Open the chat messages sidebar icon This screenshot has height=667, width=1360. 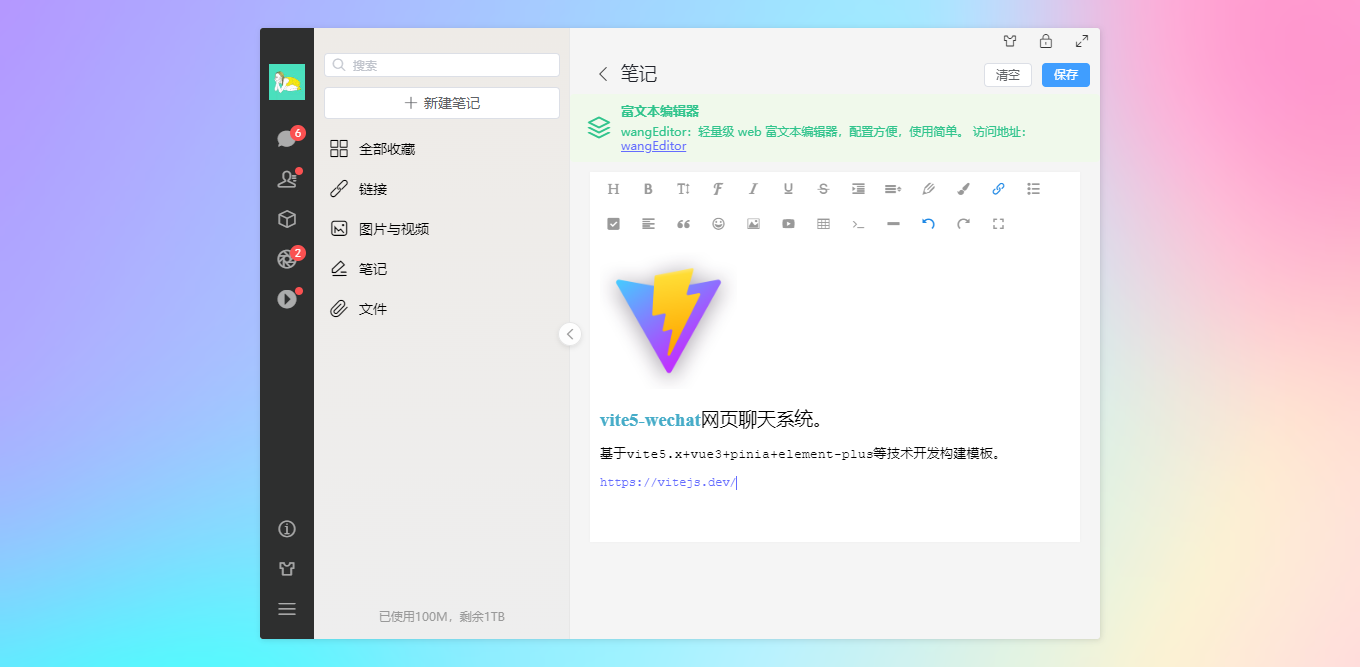287,136
